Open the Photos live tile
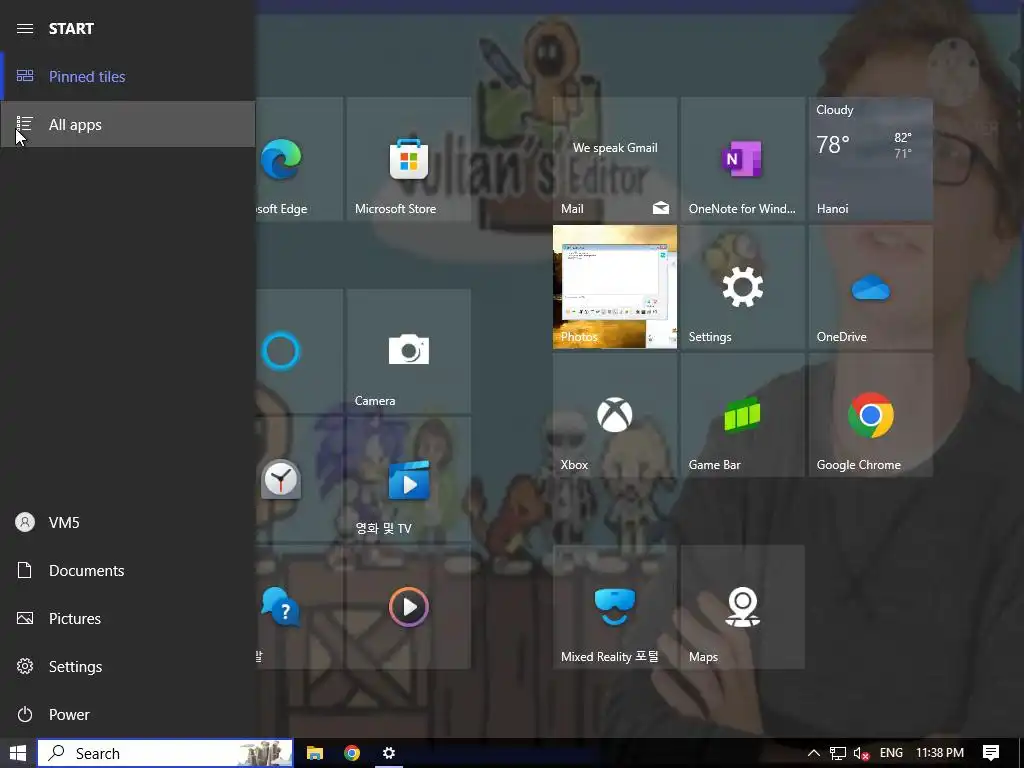Viewport: 1024px width, 768px height. 615,287
